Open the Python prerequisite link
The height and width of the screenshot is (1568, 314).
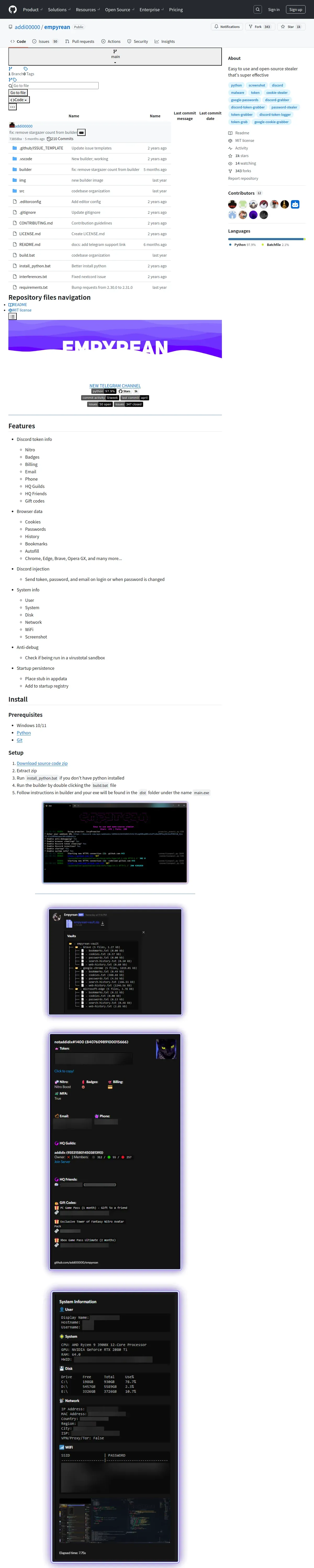coord(24,733)
